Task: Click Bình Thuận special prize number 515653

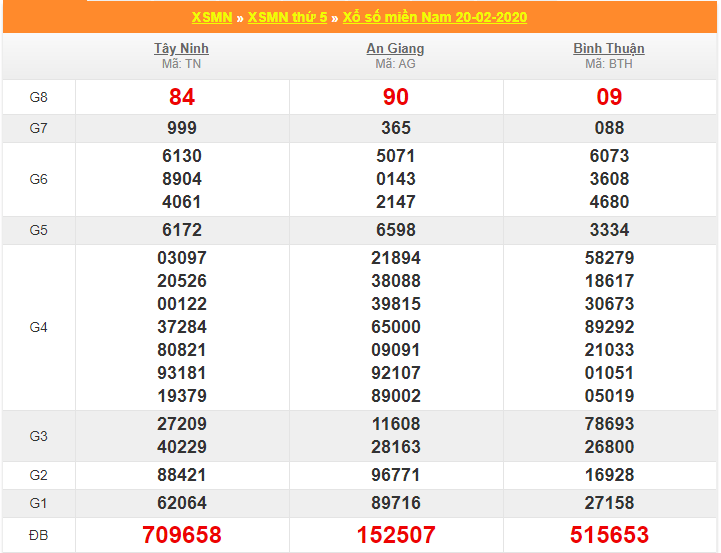Action: coord(608,535)
